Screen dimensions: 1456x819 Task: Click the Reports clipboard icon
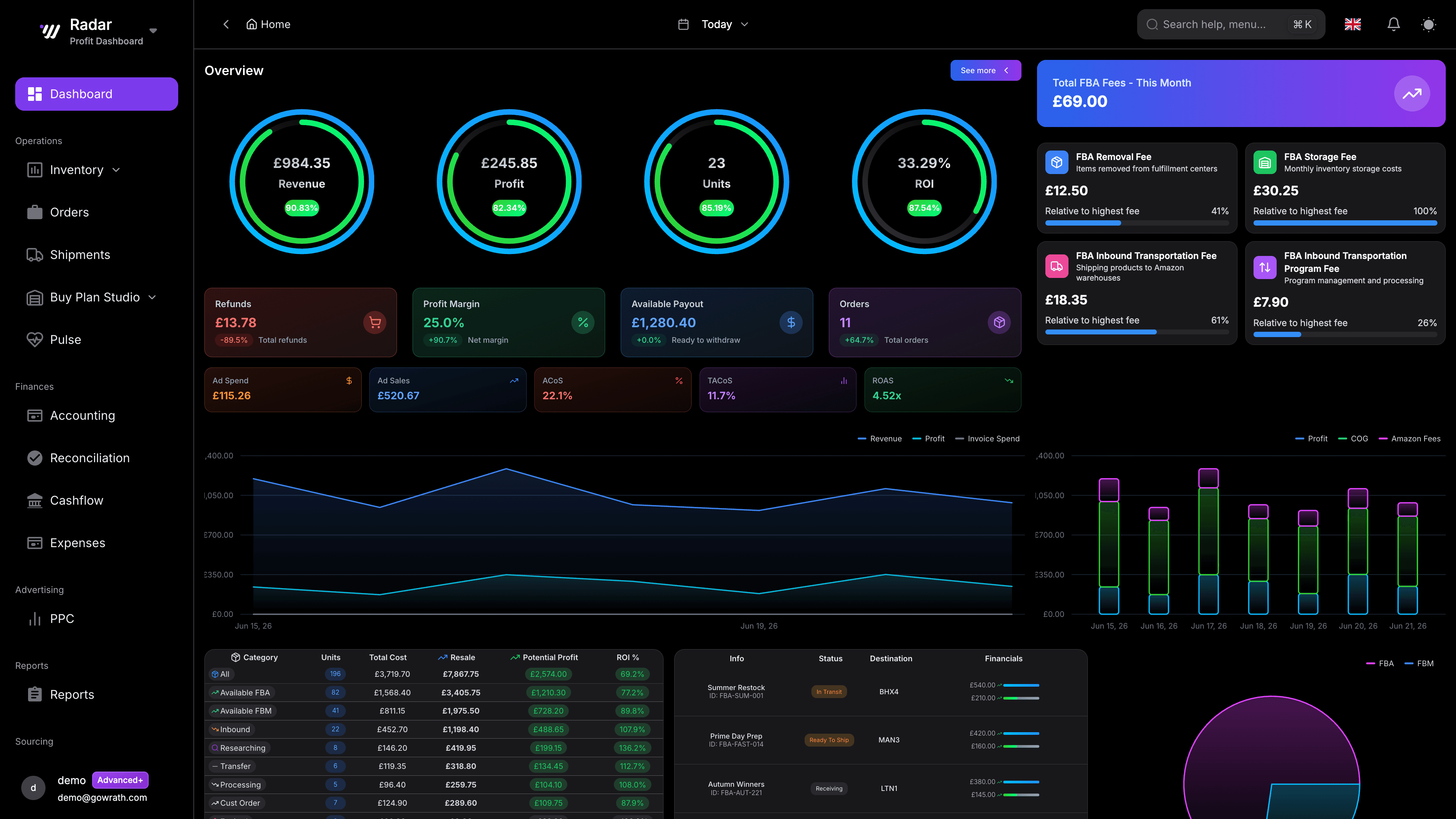[35, 694]
